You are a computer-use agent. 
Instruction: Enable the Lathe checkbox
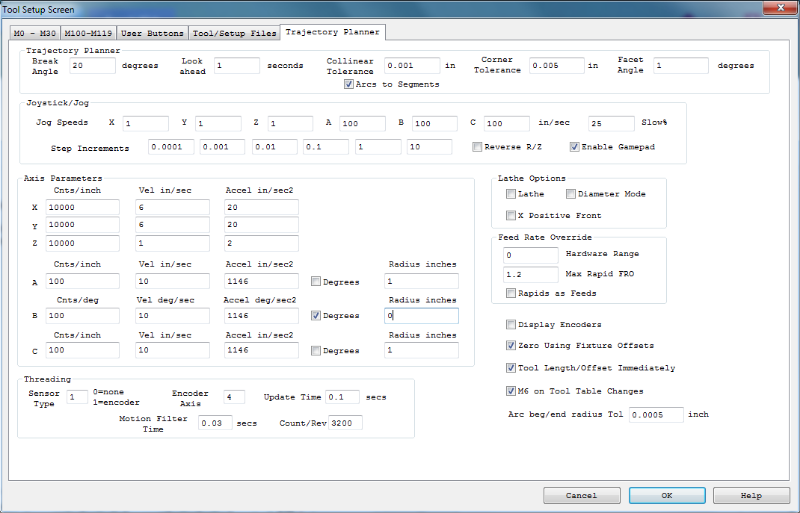click(x=511, y=194)
